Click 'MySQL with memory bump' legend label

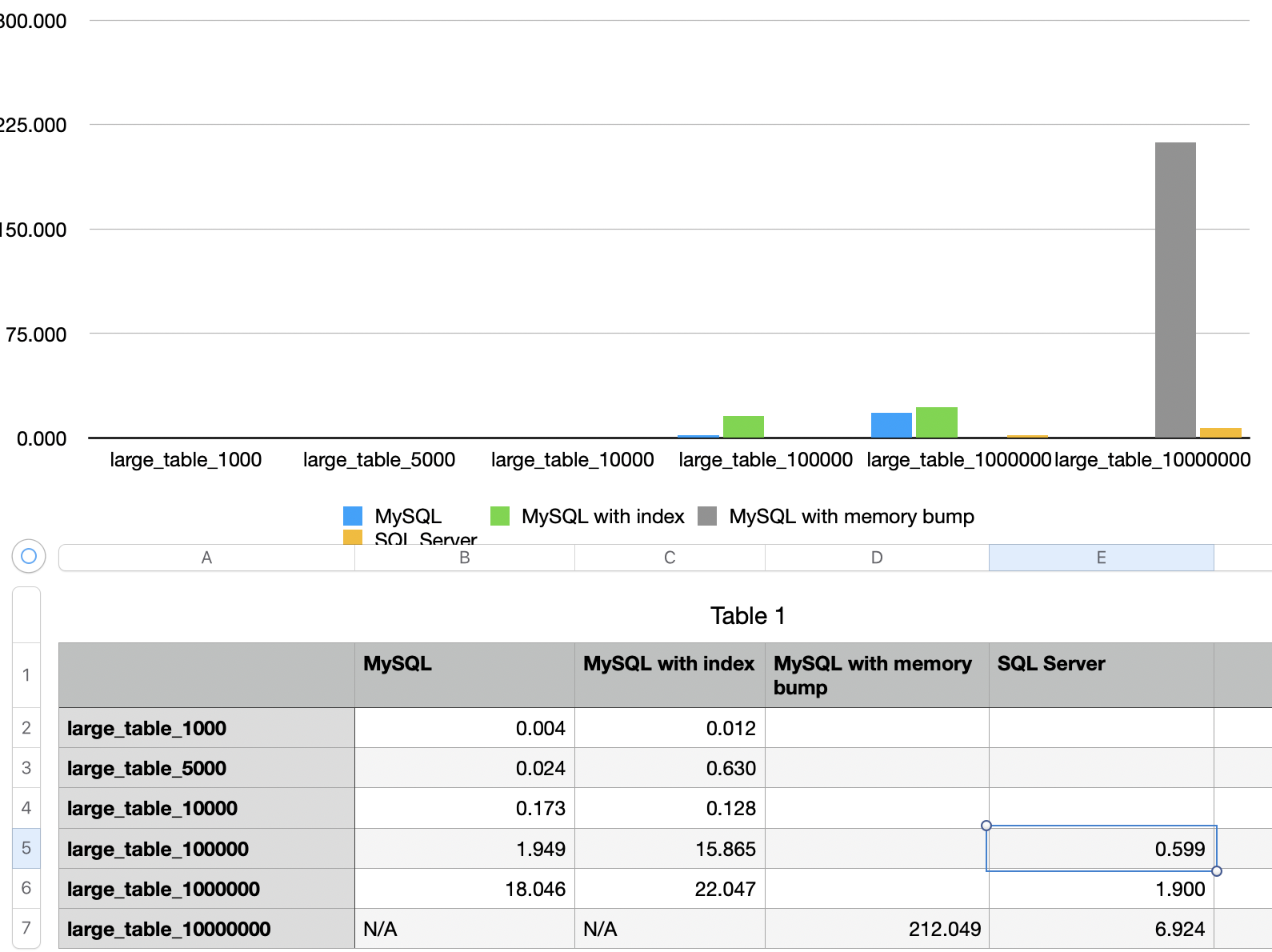[852, 516]
